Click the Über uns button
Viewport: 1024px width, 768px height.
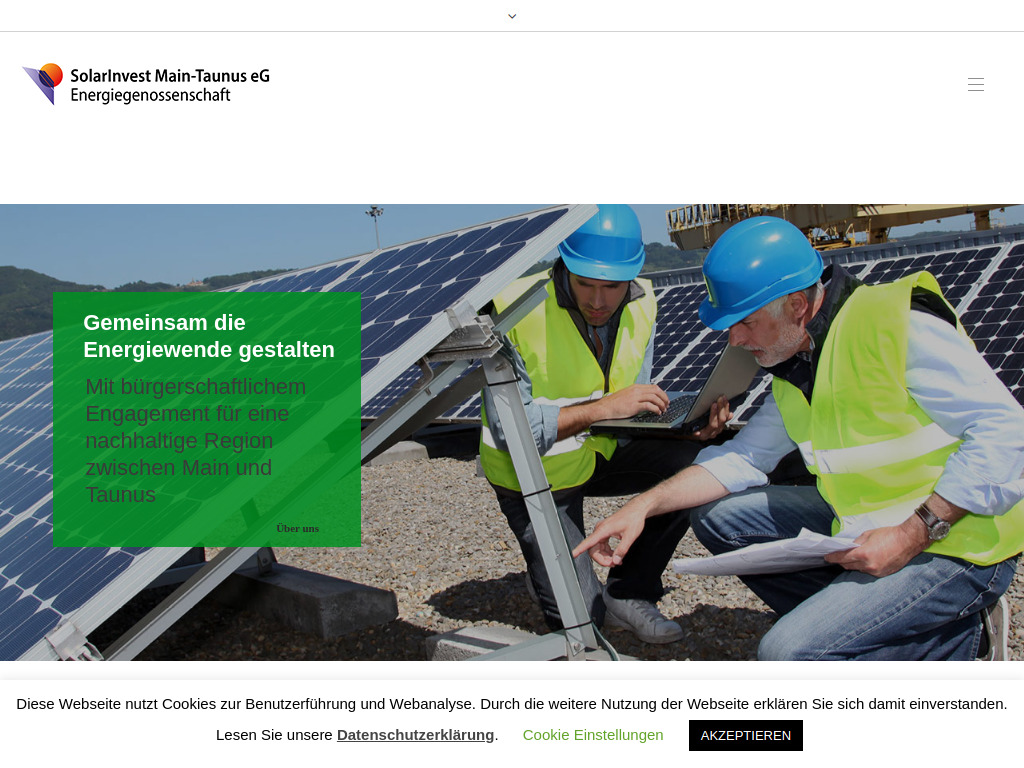coord(297,528)
